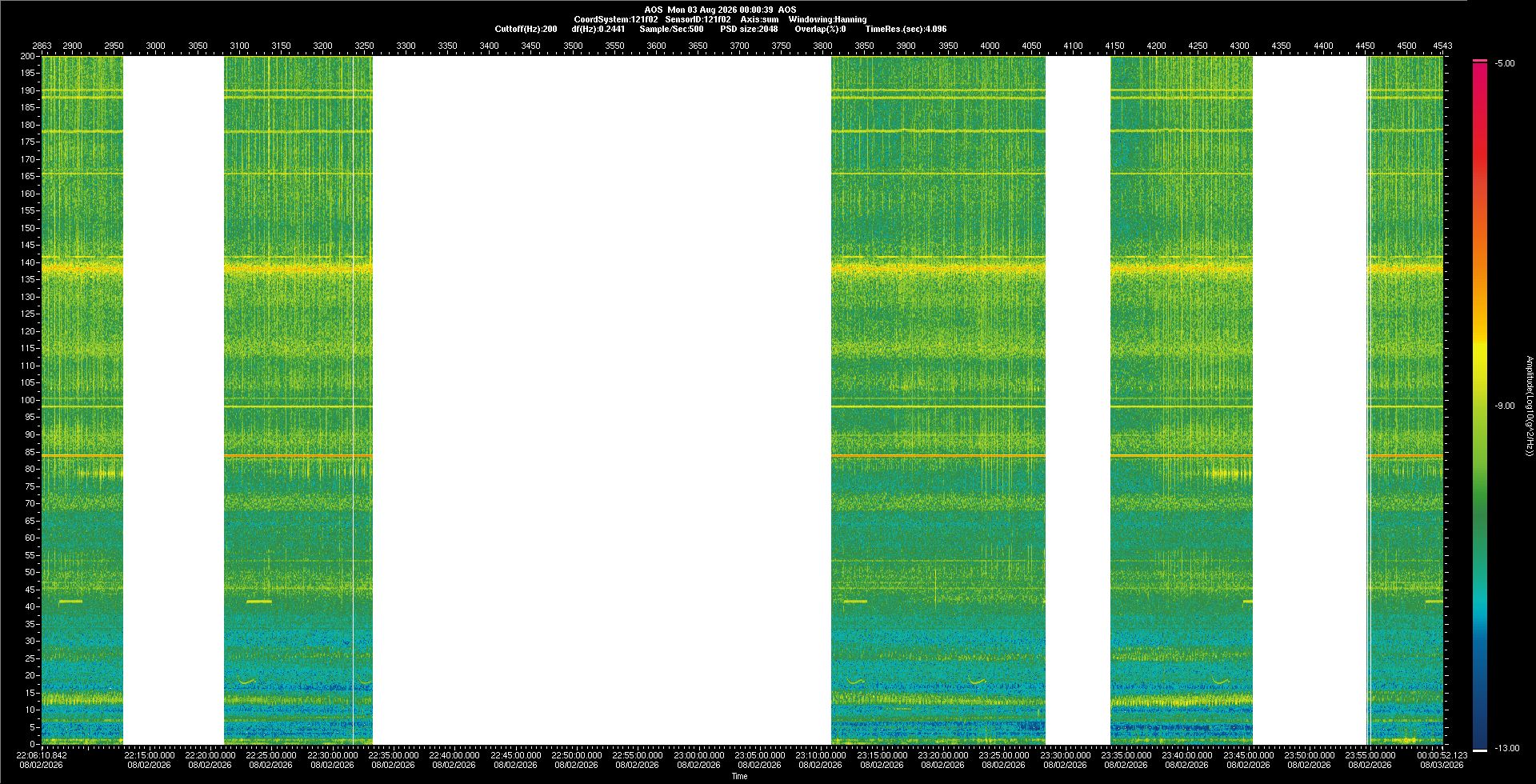1536x784 pixels.
Task: Select the 180 tick on the frequency axis
Action: click(28, 125)
